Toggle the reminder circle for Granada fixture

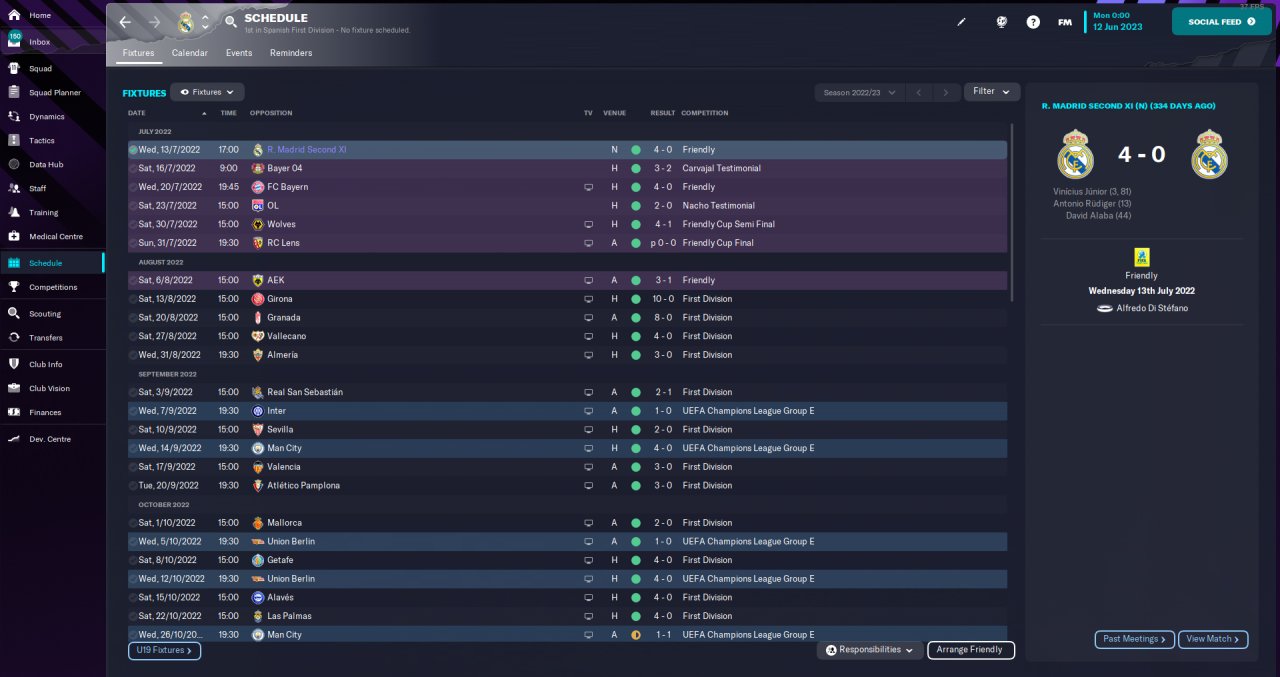tap(133, 318)
